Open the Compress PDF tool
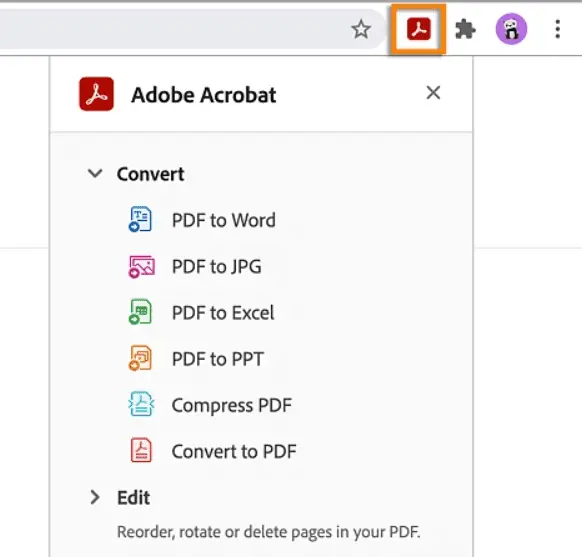Screen dimensions: 582x557 [x=232, y=405]
